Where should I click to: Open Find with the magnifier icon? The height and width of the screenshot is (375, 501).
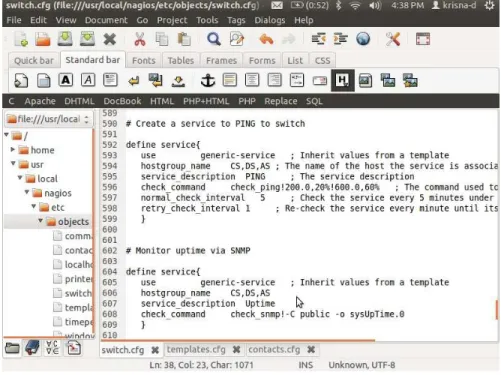(214, 39)
